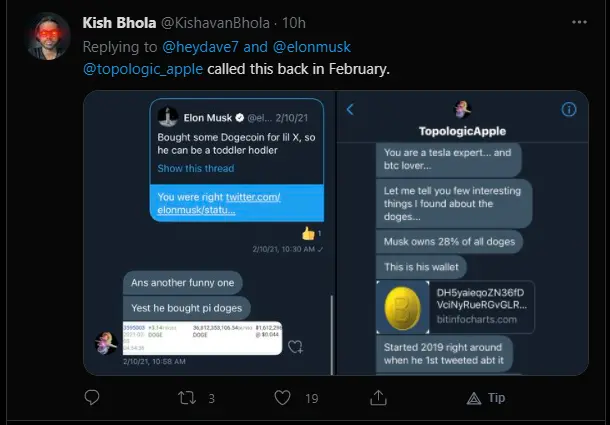This screenshot has height=425, width=610.
Task: Click the reply speech bubble icon
Action: [x=92, y=398]
